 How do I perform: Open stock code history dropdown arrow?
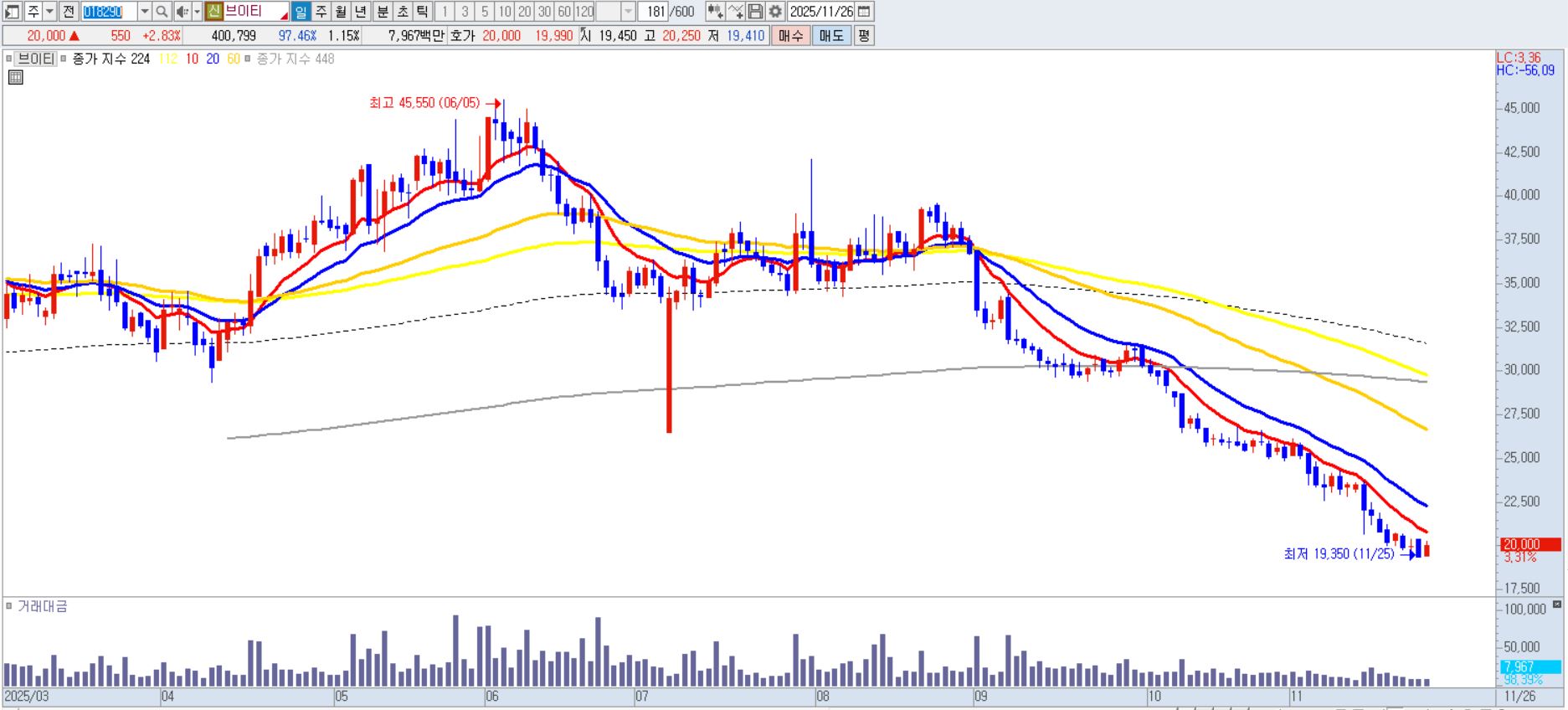(x=144, y=12)
